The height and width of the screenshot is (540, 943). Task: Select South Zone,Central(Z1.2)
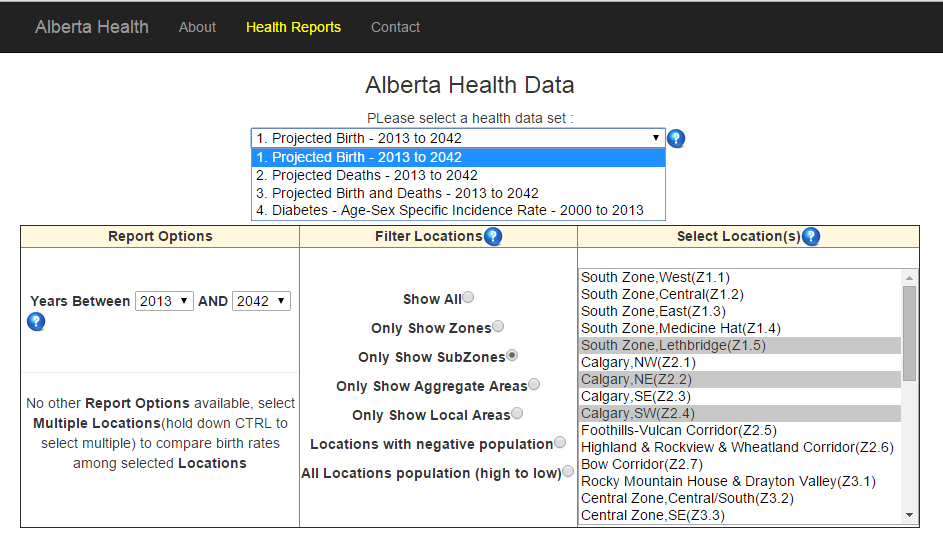(740, 294)
